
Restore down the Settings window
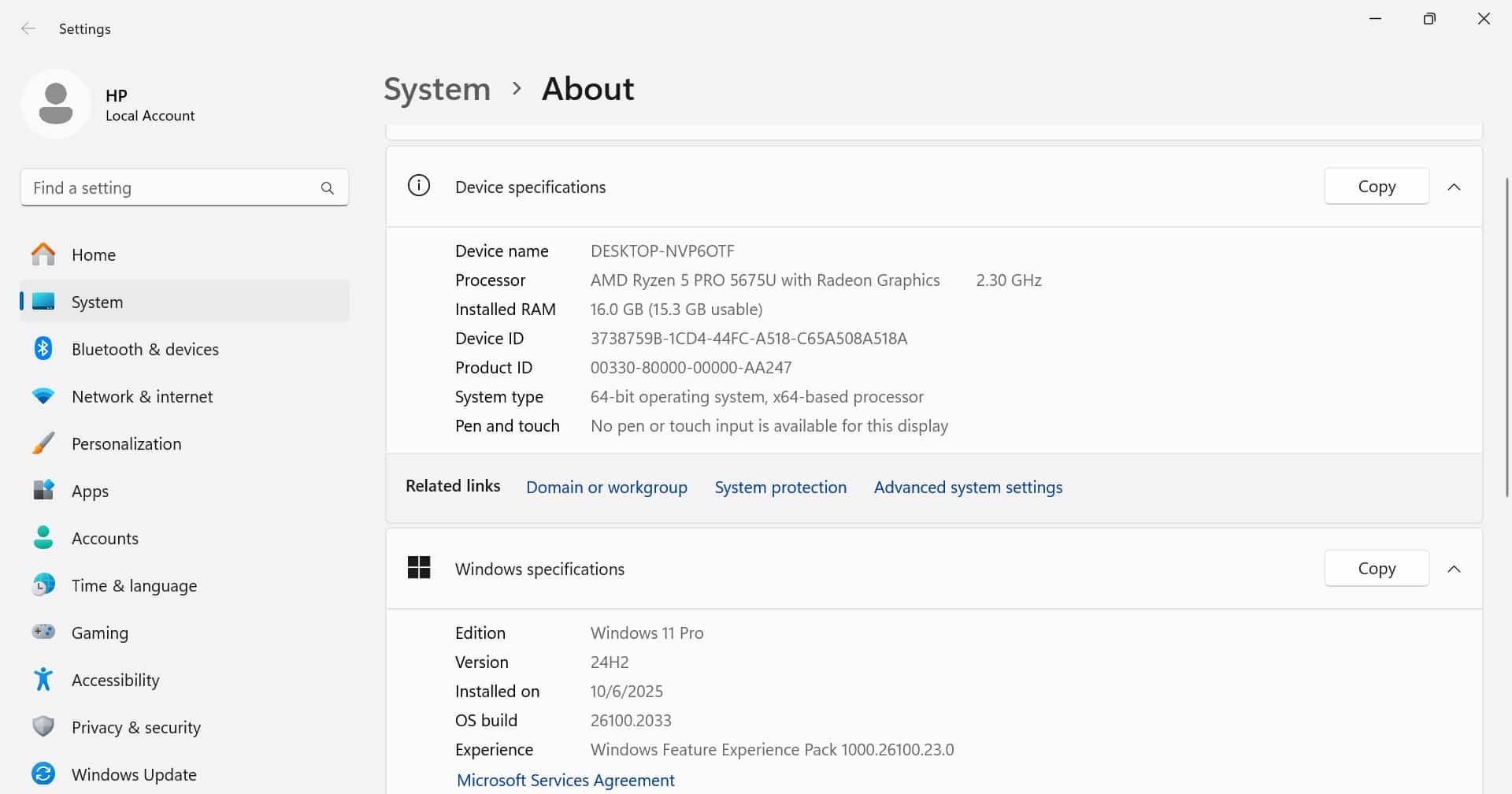click(1429, 19)
